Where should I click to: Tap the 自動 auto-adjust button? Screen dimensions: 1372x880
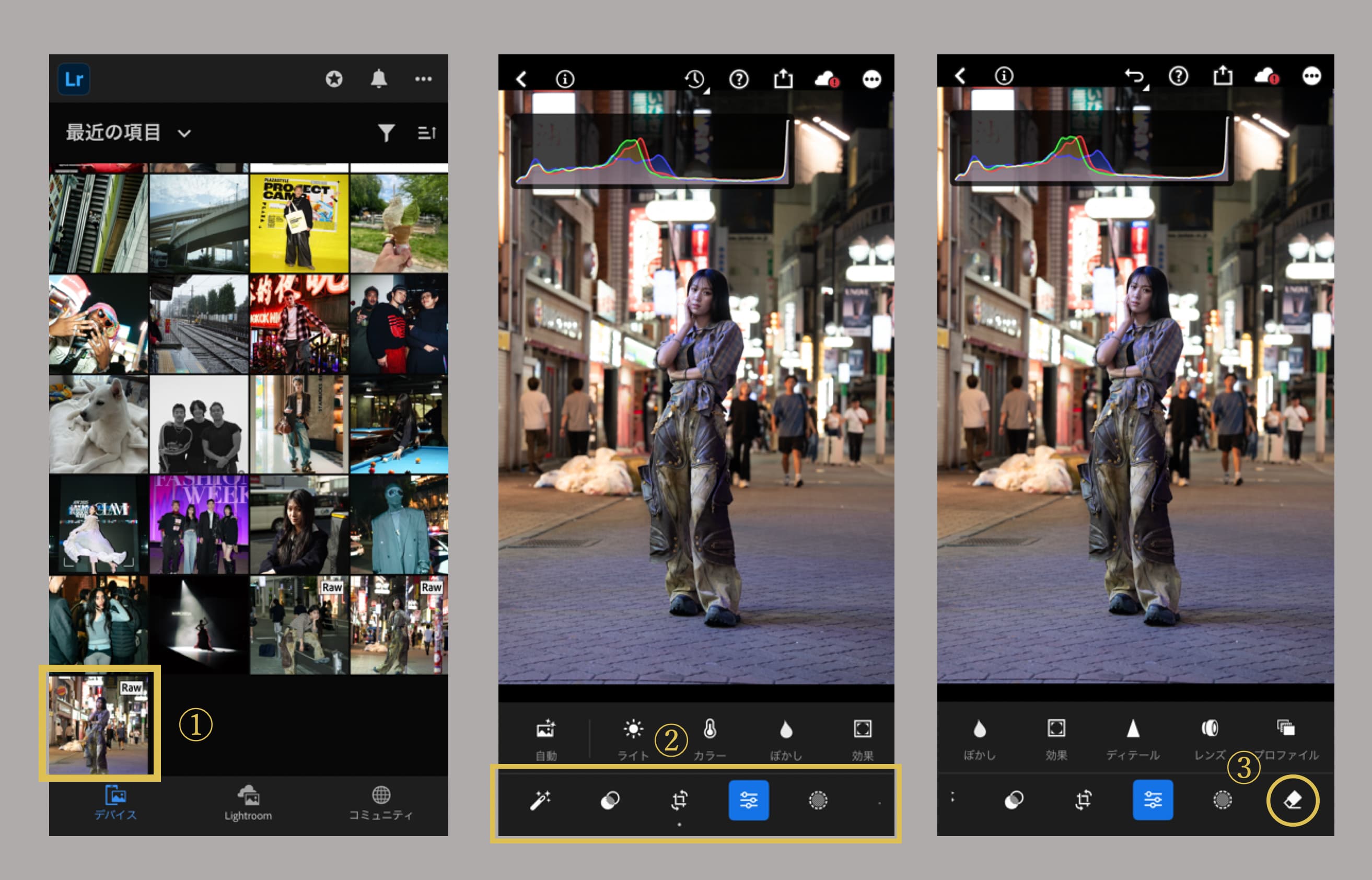coord(545,730)
